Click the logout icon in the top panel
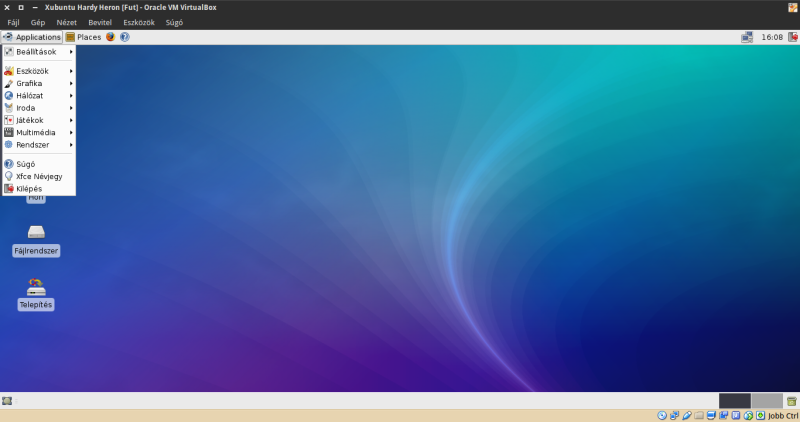Image resolution: width=800 pixels, height=422 pixels. point(793,37)
